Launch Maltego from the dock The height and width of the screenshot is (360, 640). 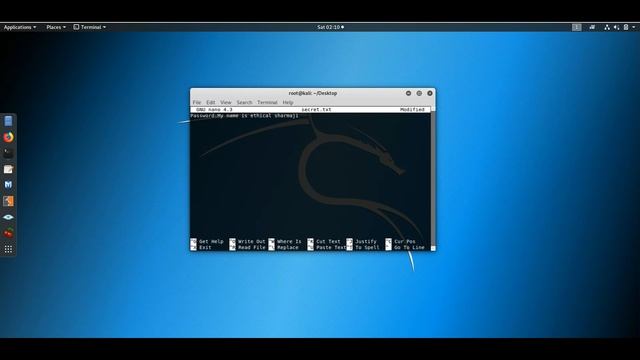tap(8, 185)
